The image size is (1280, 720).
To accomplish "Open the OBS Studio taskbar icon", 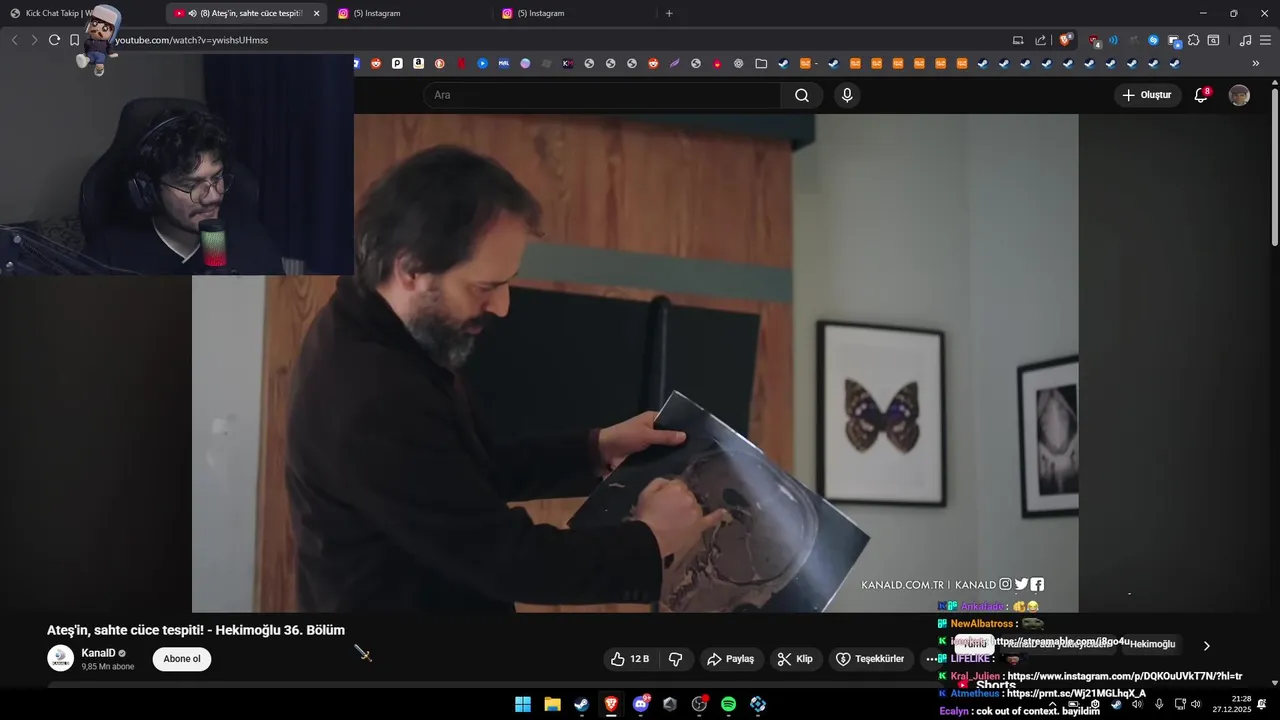I will point(699,704).
